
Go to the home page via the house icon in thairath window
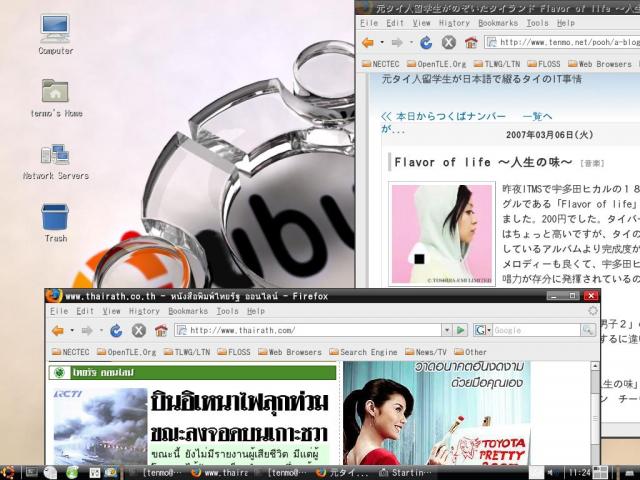[x=161, y=330]
